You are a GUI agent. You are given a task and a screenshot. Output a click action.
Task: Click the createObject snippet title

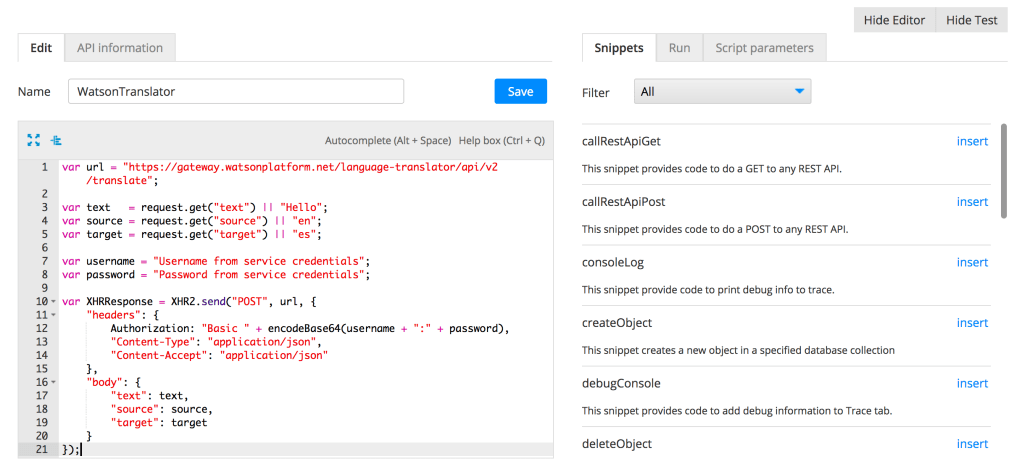click(x=617, y=323)
